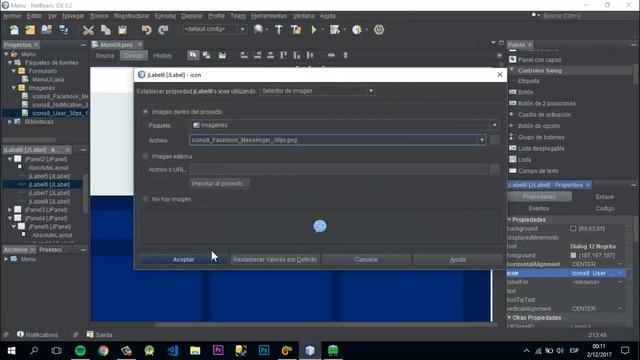Screen dimensions: 640x360
Task: Click the Change vertical resizability icon
Action: tap(345, 55)
